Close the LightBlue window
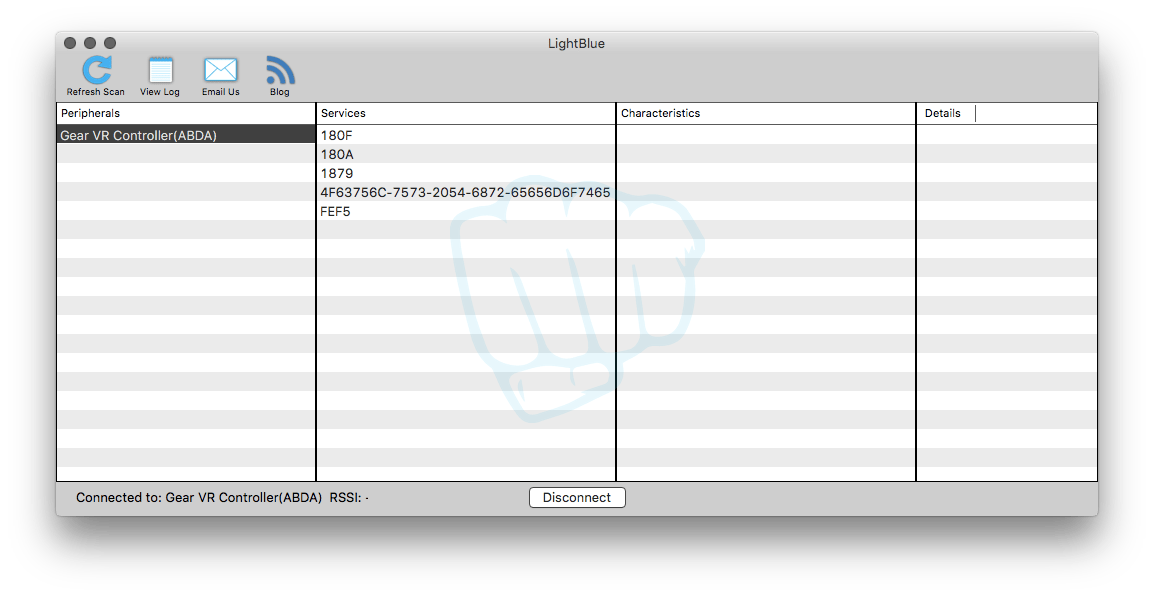Screen dimensions: 1154x596 tap(70, 43)
